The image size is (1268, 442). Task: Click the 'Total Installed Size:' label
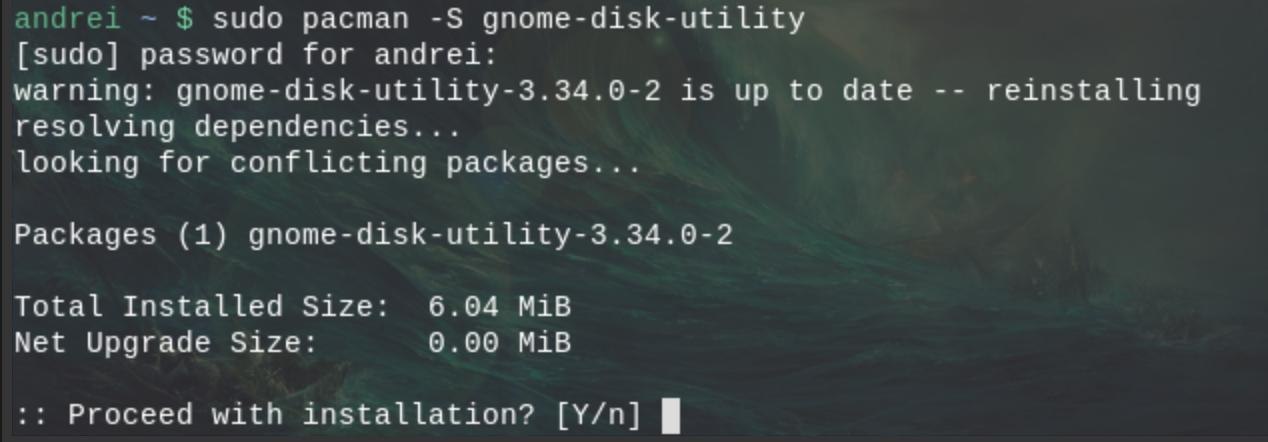[202, 307]
